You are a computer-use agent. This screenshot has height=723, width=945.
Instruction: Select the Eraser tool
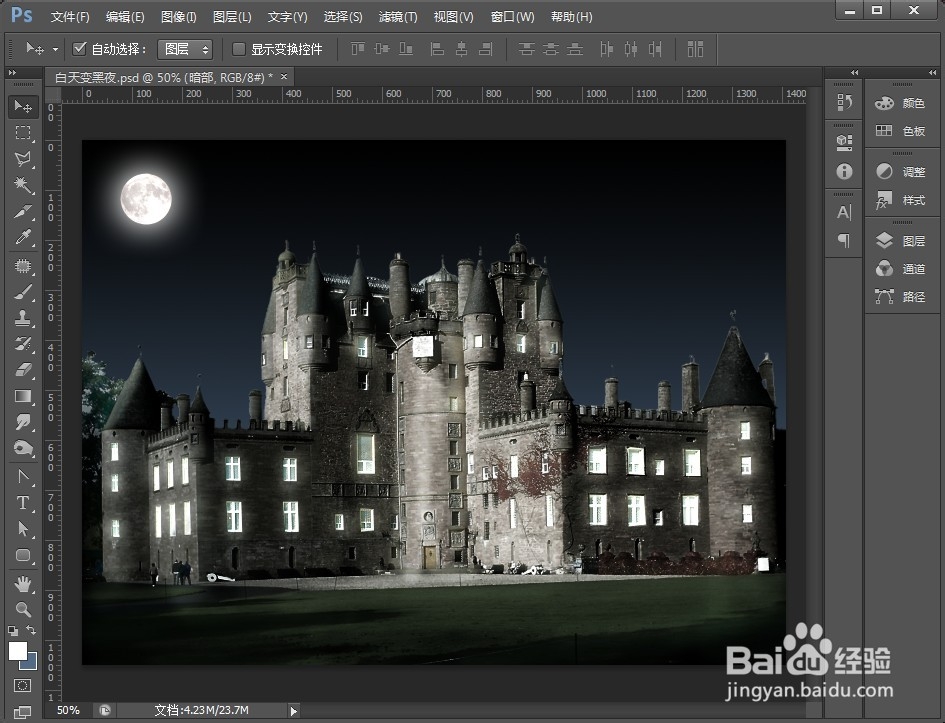[x=23, y=369]
